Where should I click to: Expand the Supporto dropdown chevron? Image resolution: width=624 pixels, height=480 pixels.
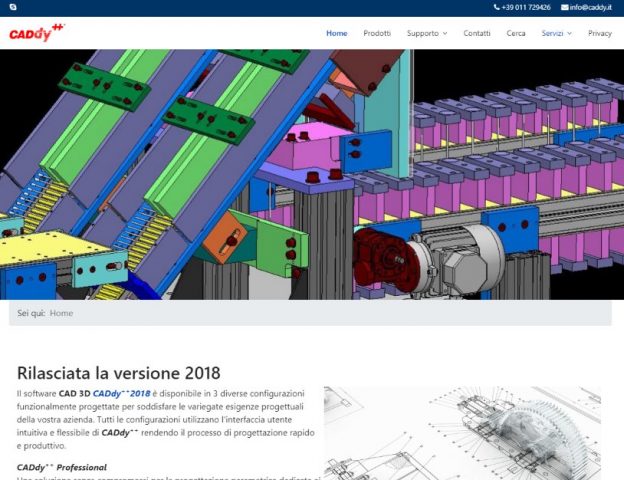pyautogui.click(x=445, y=33)
